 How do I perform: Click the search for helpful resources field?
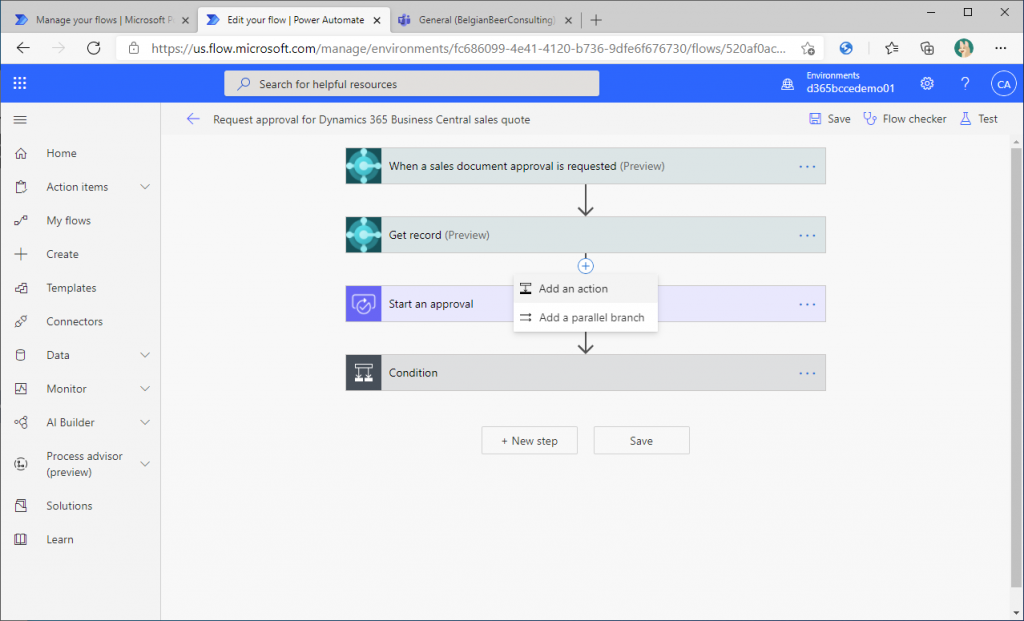point(411,84)
